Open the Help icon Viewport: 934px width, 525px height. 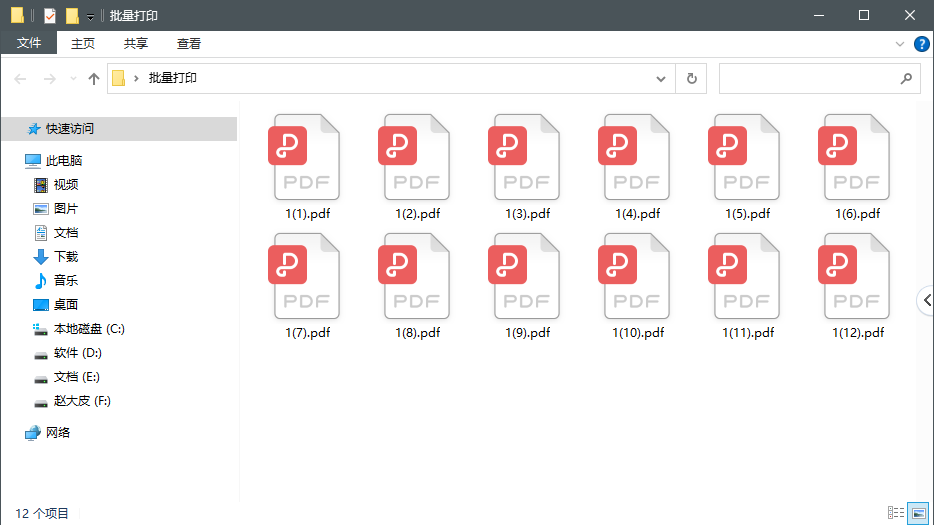pyautogui.click(x=921, y=44)
